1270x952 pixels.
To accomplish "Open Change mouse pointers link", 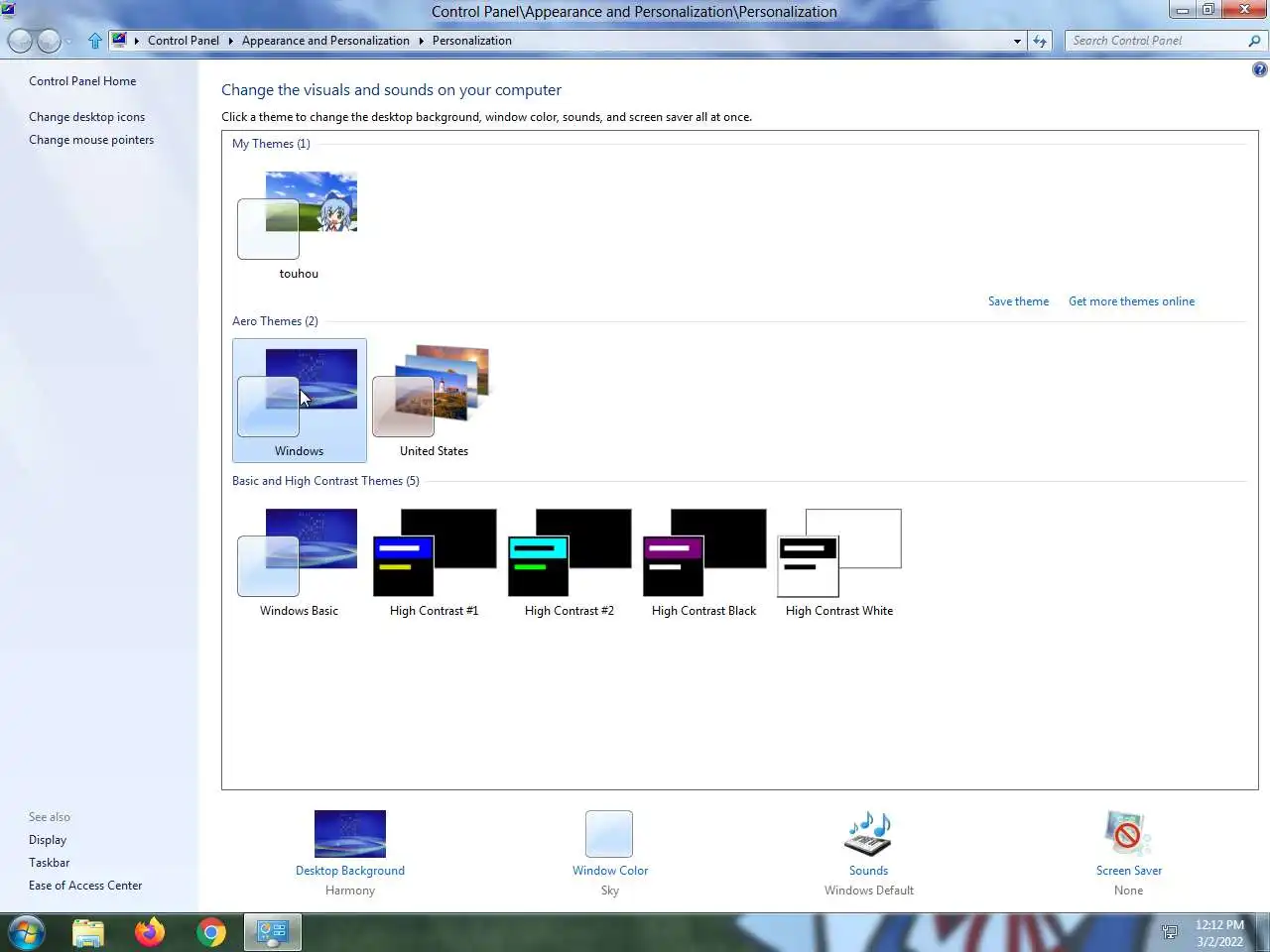I will coord(91,140).
